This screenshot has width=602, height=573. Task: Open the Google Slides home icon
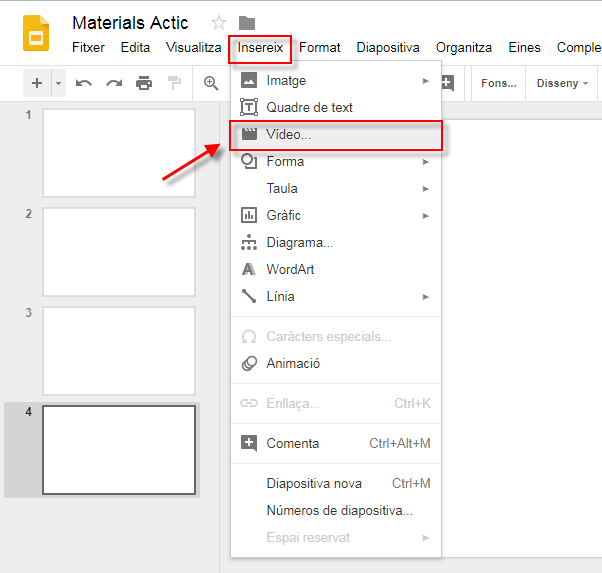(x=36, y=33)
